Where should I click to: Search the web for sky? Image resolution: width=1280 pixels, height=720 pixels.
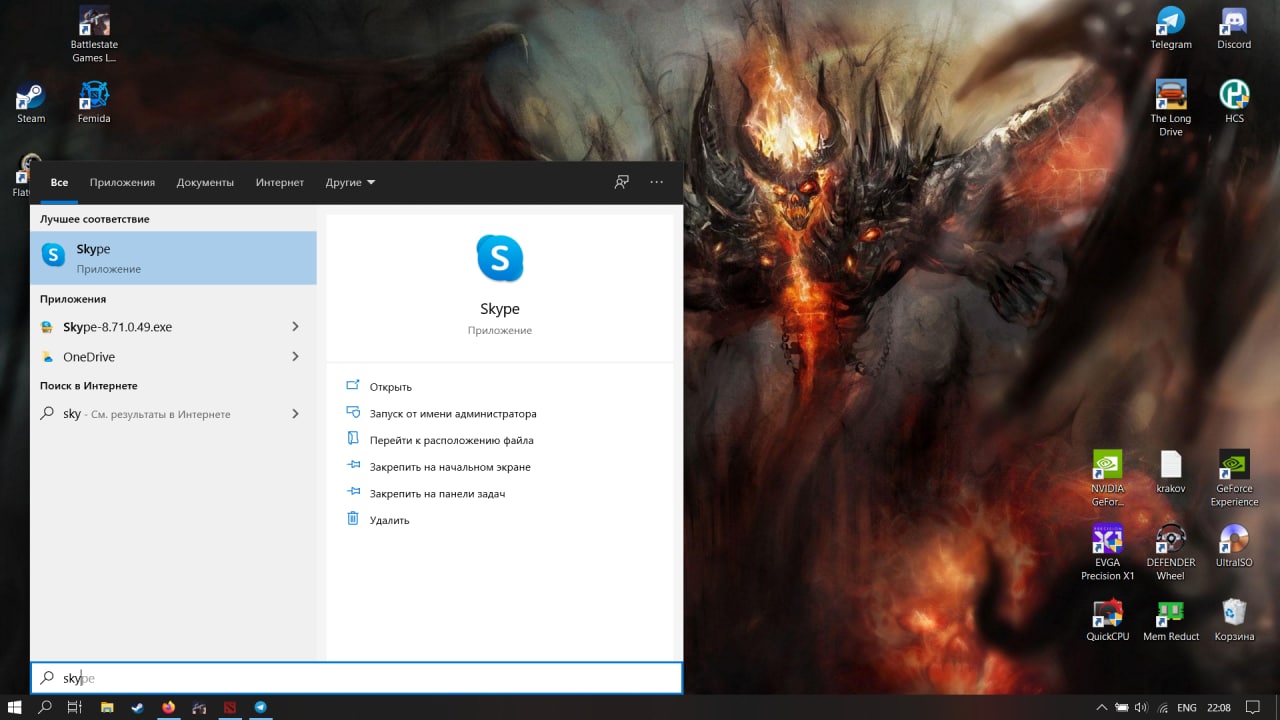(x=160, y=414)
